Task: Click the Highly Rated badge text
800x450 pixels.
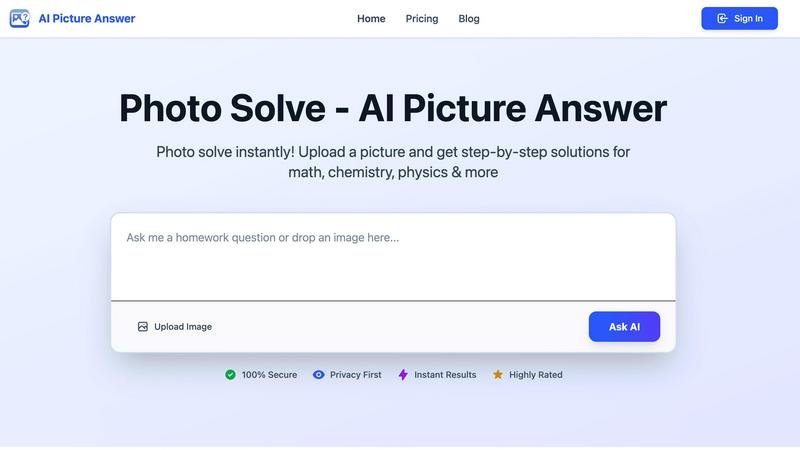Action: pyautogui.click(x=536, y=375)
